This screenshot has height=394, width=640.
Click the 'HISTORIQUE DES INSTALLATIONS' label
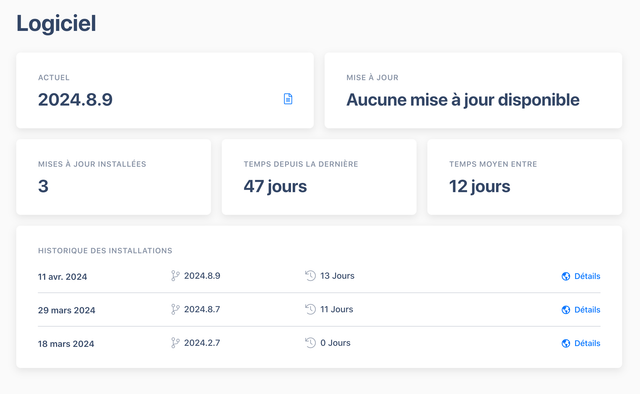[105, 251]
